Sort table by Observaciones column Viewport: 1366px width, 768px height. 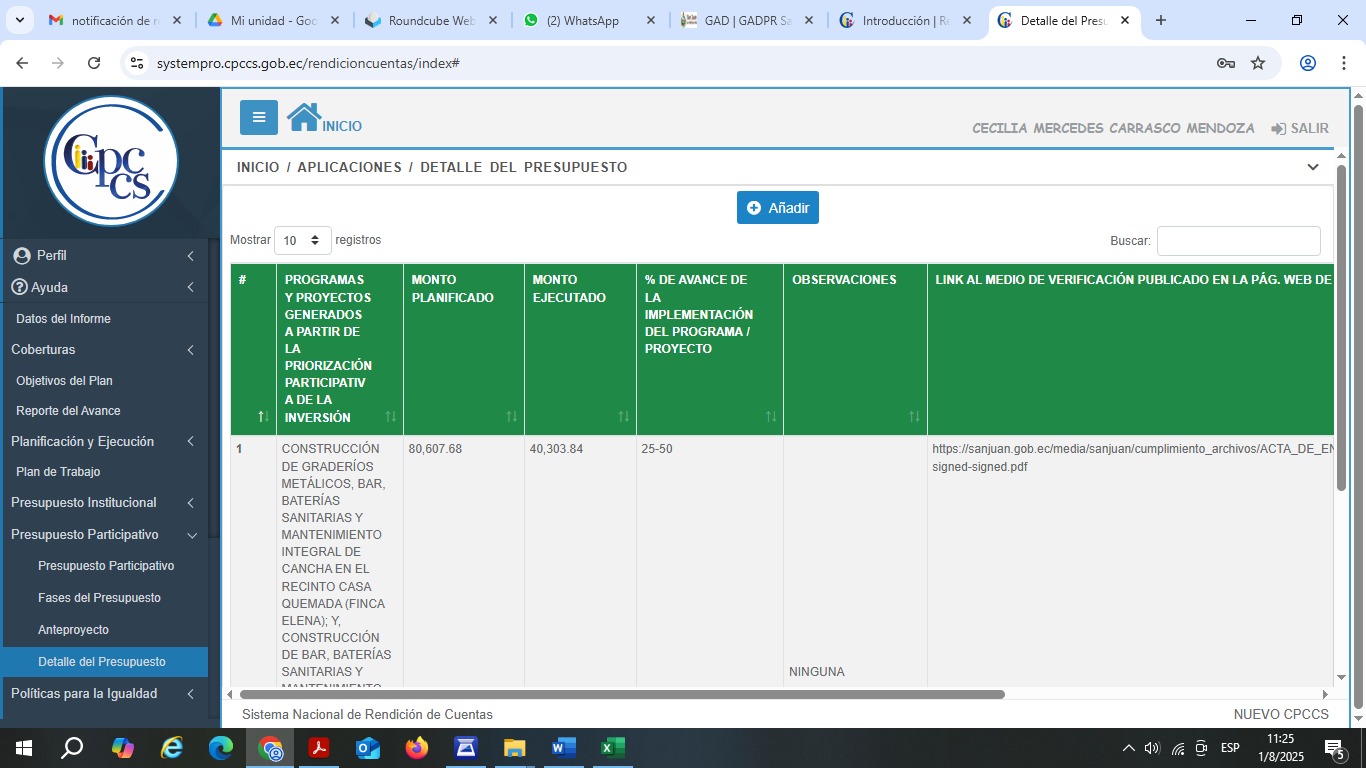click(914, 416)
